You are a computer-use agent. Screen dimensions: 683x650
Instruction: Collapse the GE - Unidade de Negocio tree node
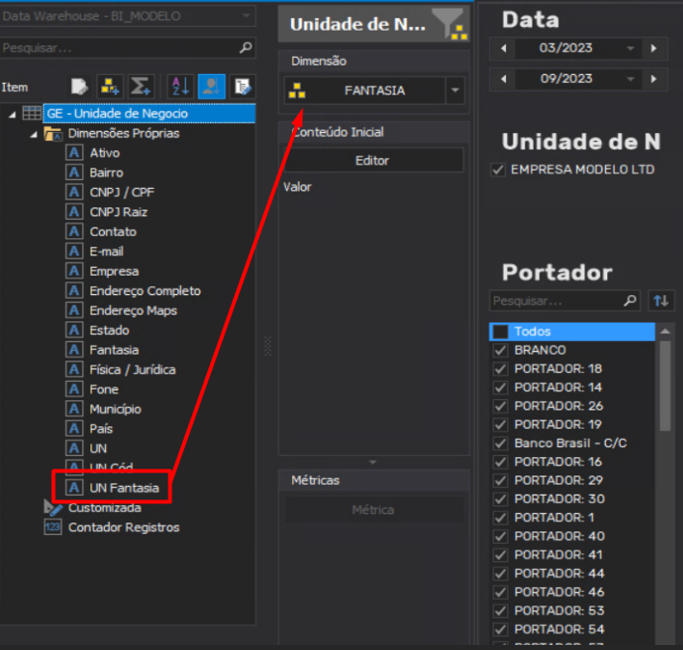click(12, 114)
